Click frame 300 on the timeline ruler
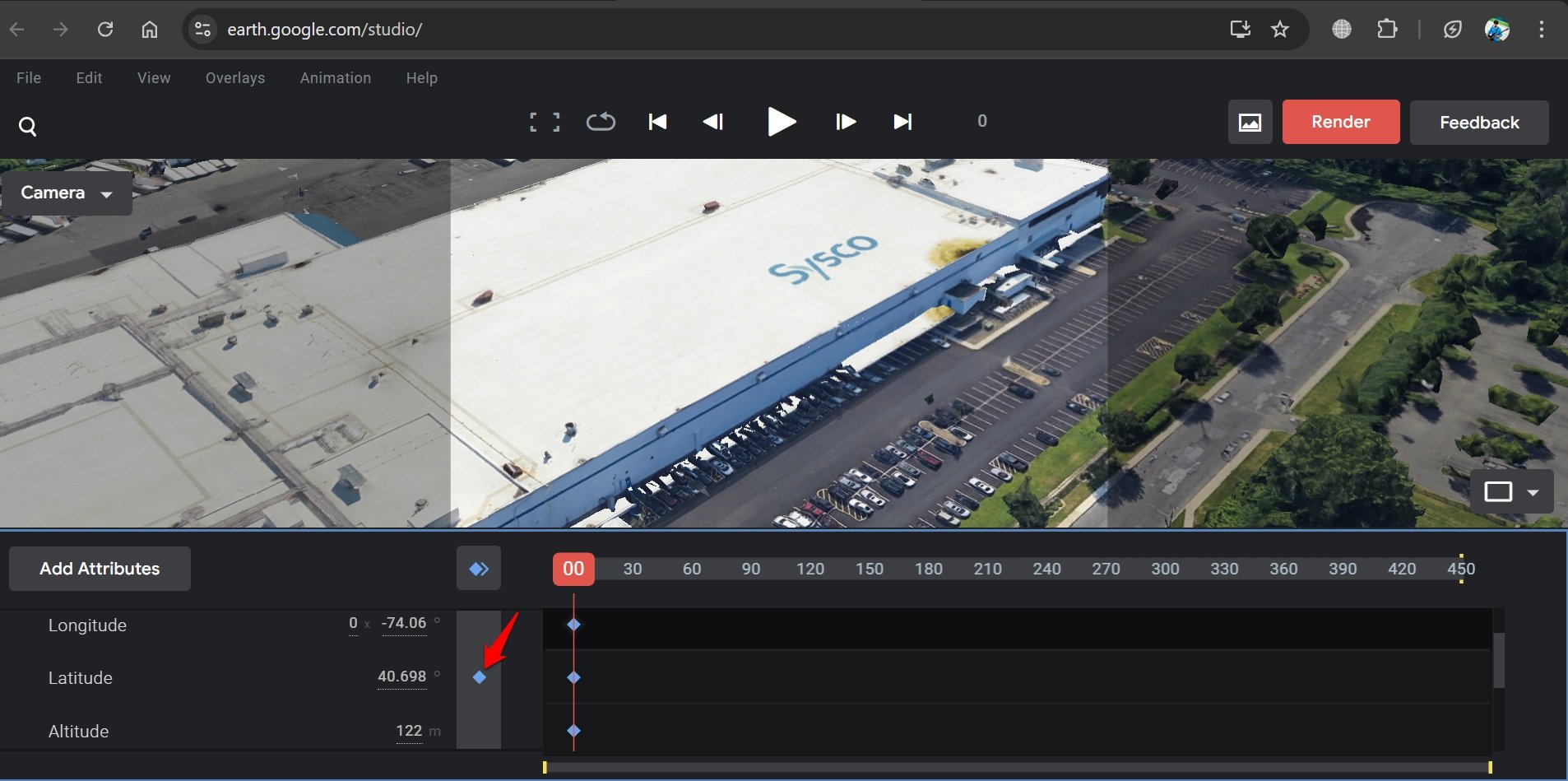 1165,569
